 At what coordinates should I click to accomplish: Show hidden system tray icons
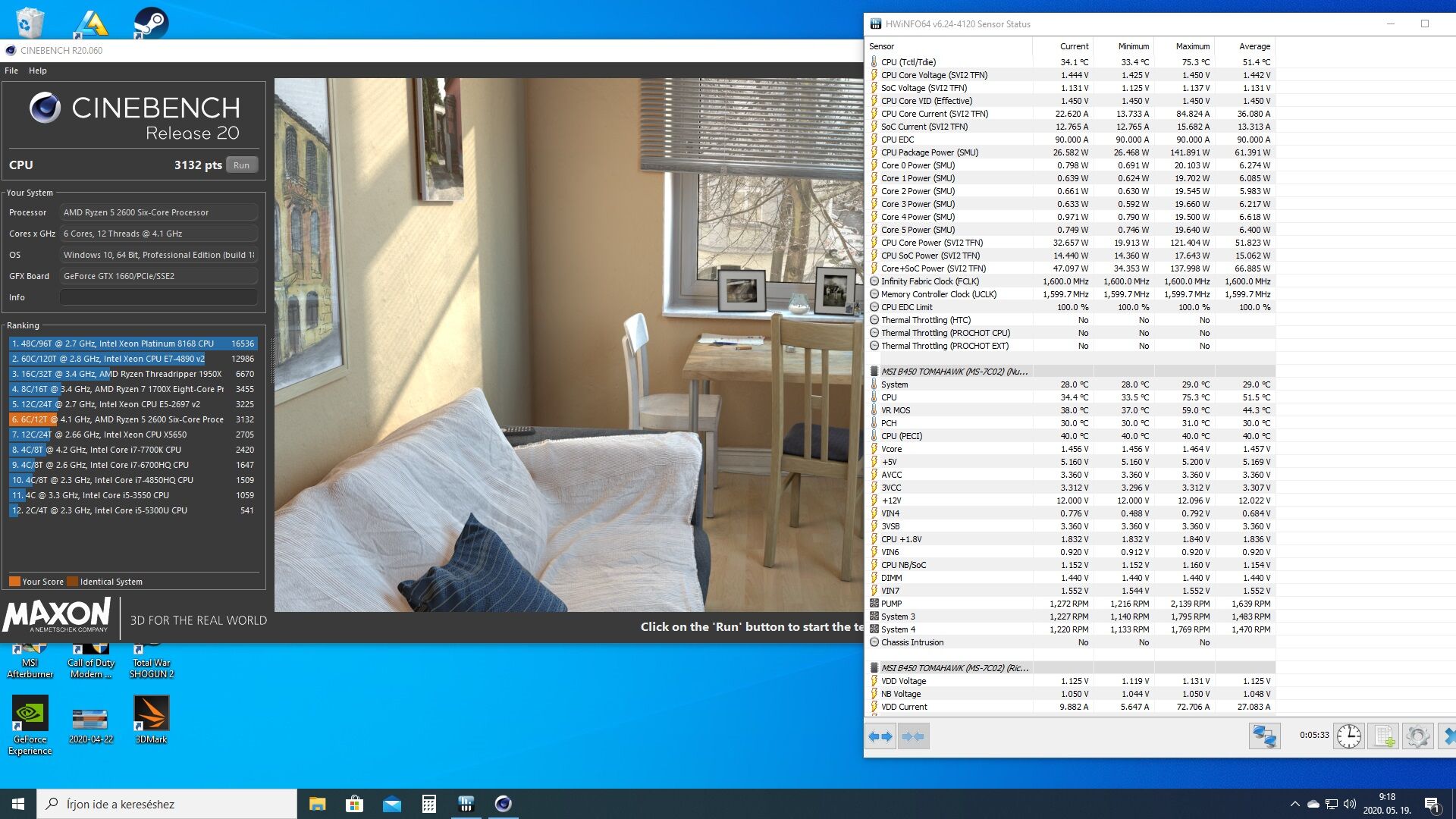(1294, 804)
